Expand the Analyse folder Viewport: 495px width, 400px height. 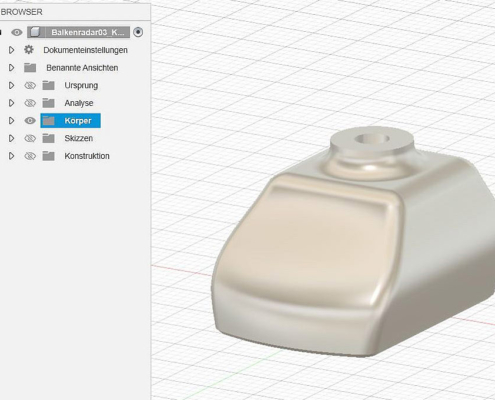[x=11, y=103]
